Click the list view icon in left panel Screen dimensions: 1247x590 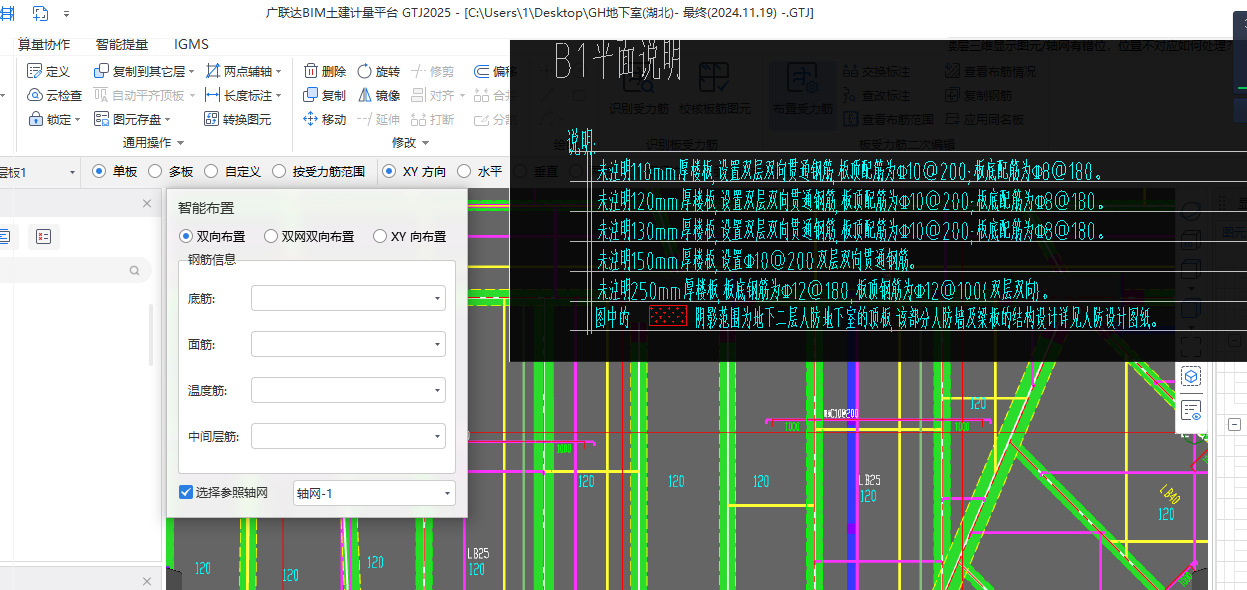point(4,237)
